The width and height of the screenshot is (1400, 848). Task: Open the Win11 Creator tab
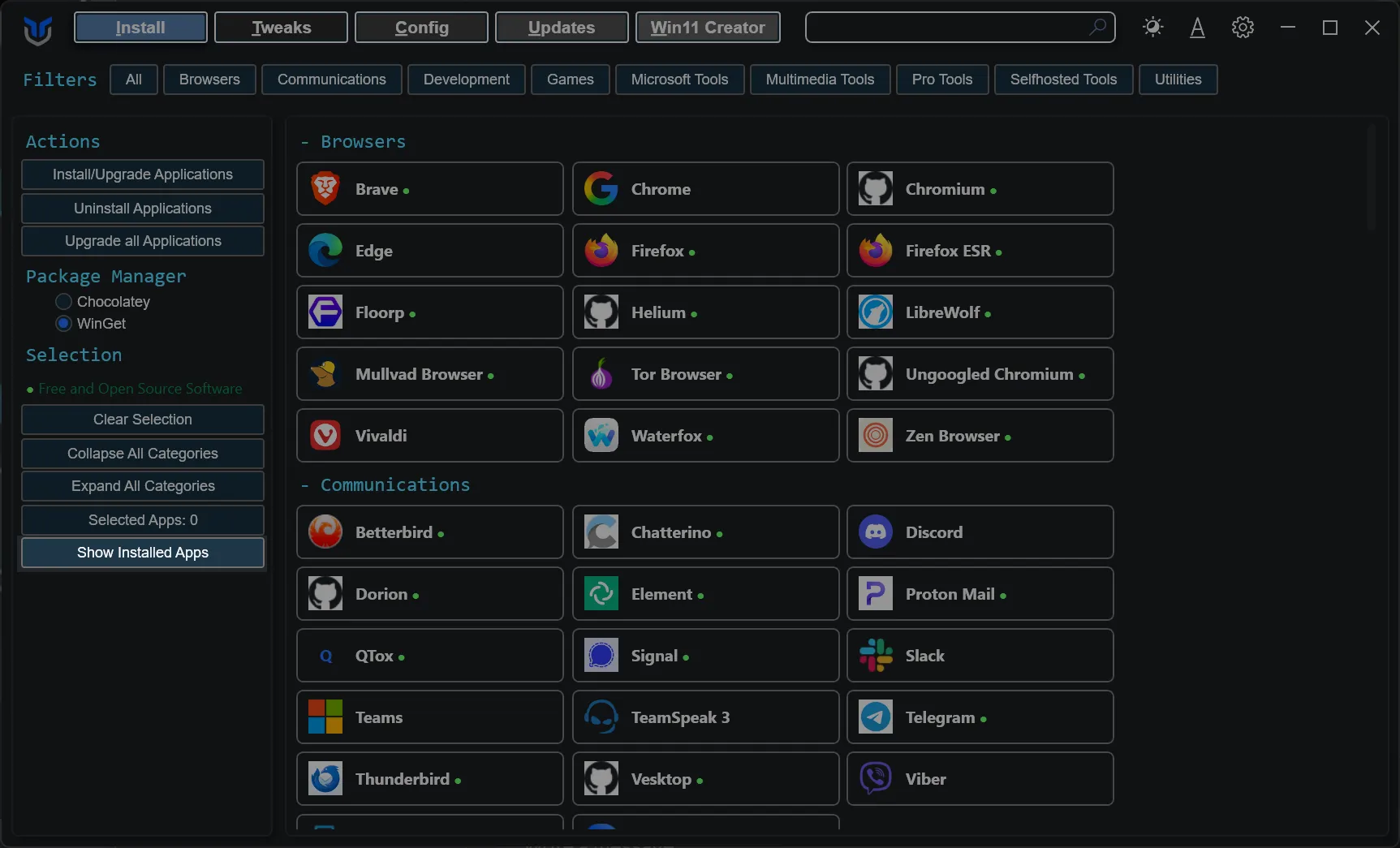(708, 28)
